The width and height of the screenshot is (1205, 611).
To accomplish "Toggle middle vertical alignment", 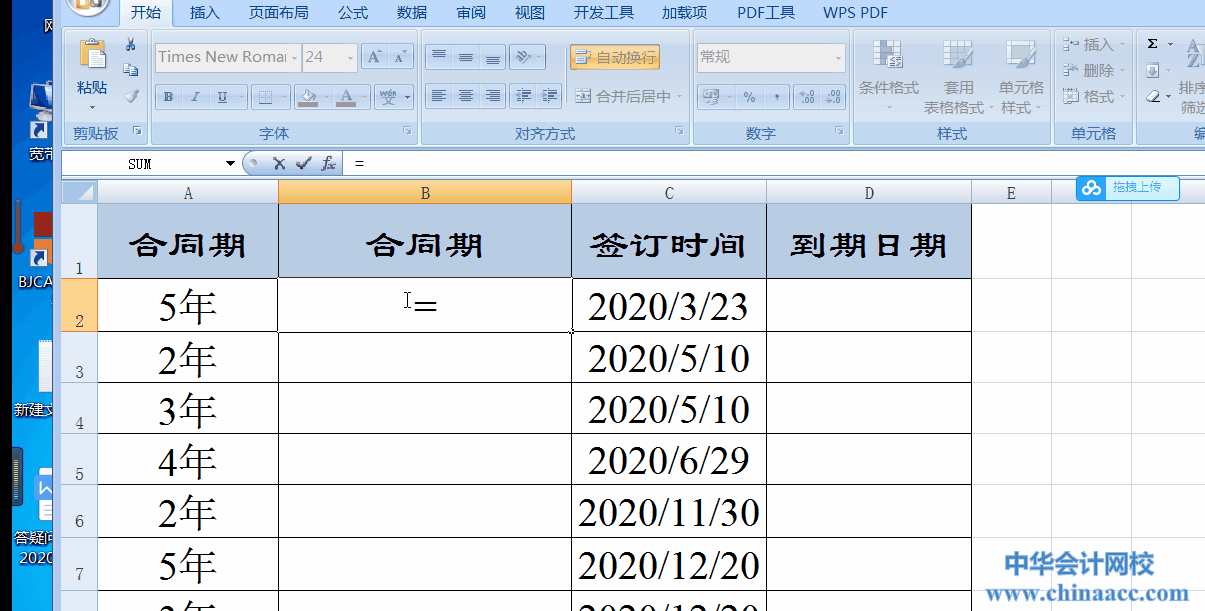I will click(465, 58).
